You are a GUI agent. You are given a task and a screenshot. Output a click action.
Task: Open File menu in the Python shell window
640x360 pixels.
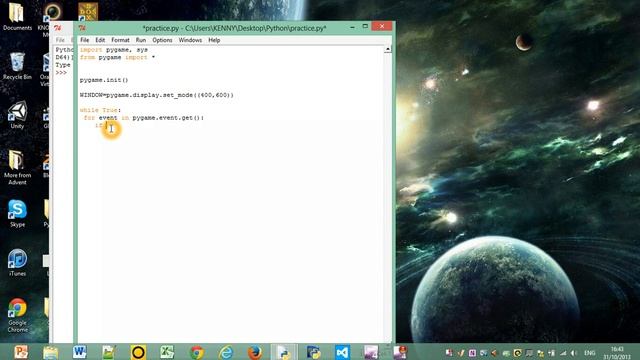pos(60,40)
